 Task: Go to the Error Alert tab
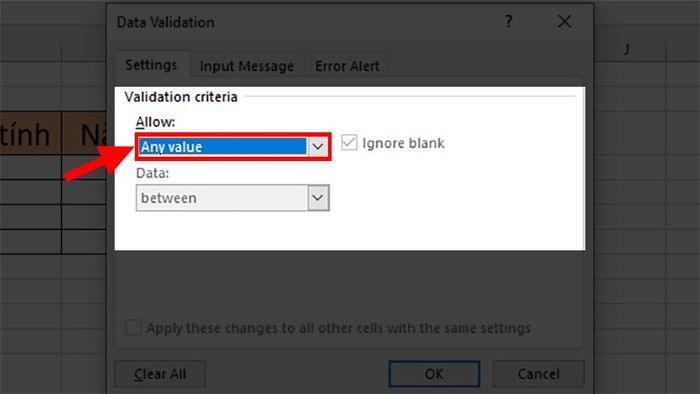point(347,66)
